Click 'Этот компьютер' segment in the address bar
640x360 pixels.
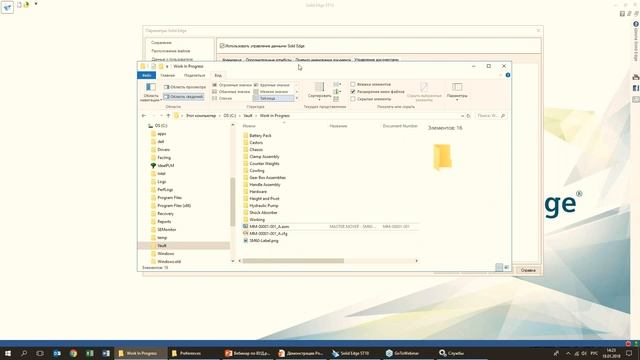(x=201, y=116)
